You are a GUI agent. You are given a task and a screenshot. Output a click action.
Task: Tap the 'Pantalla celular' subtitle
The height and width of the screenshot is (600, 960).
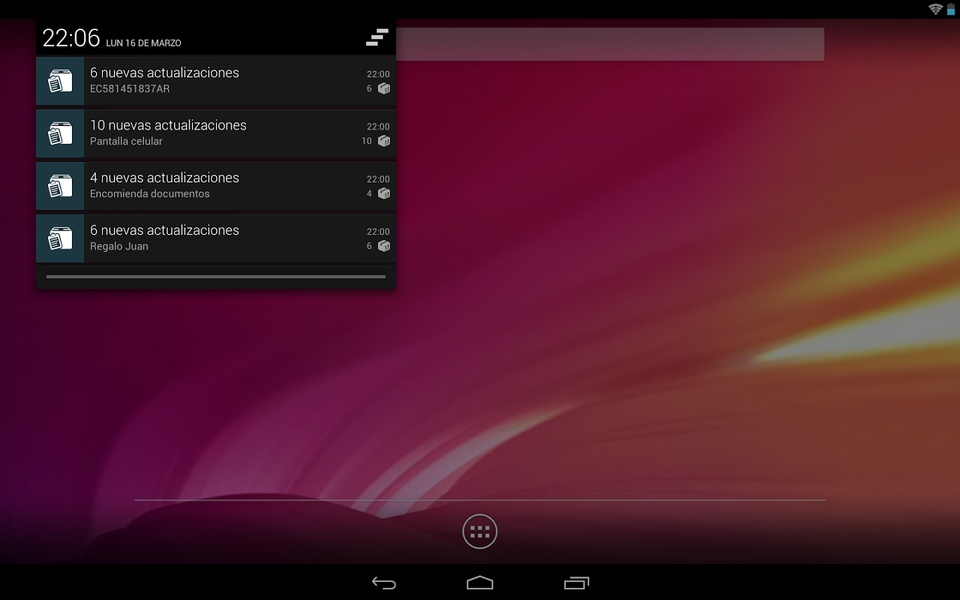126,141
